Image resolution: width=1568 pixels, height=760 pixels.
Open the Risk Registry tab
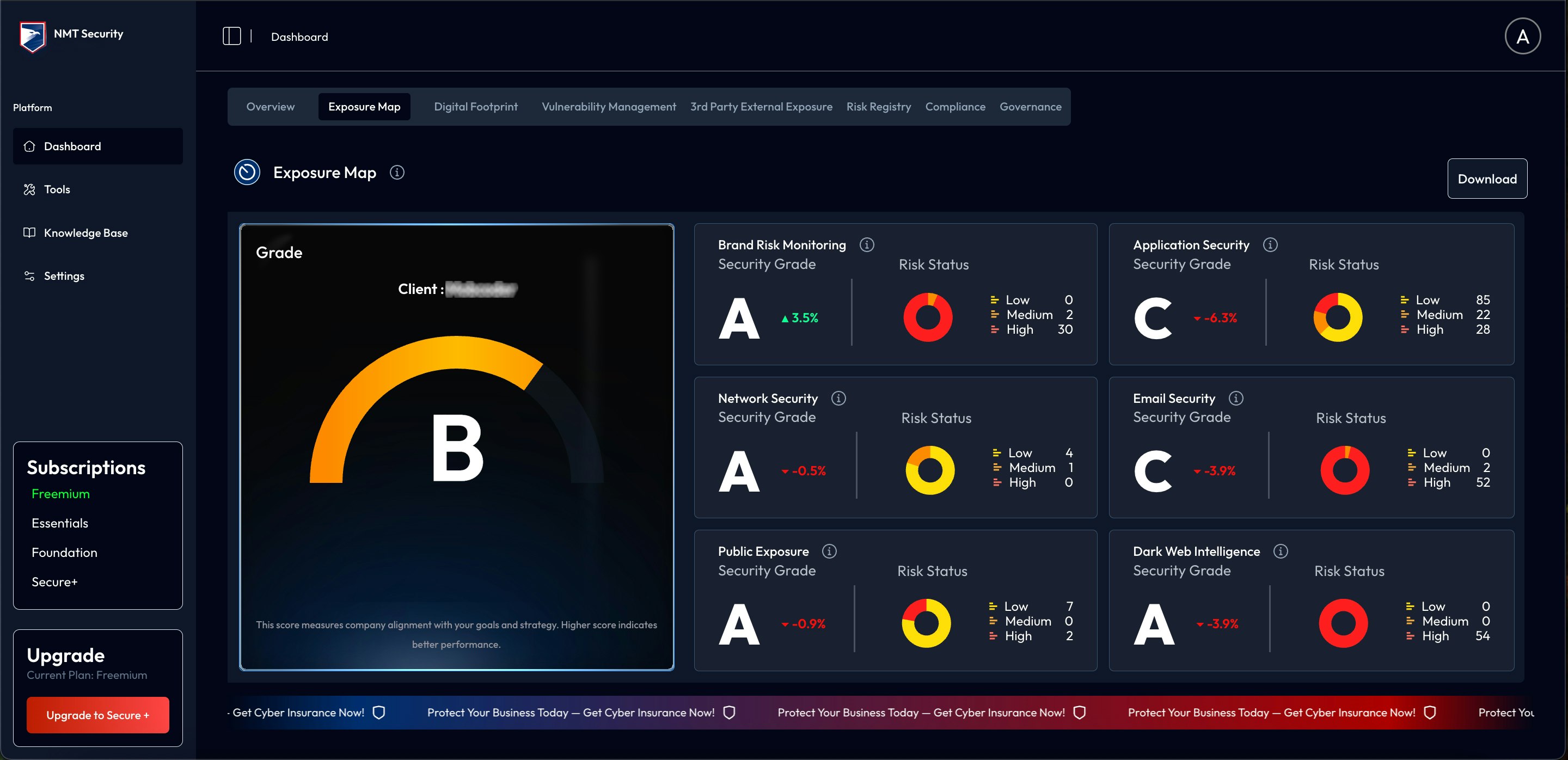click(878, 107)
